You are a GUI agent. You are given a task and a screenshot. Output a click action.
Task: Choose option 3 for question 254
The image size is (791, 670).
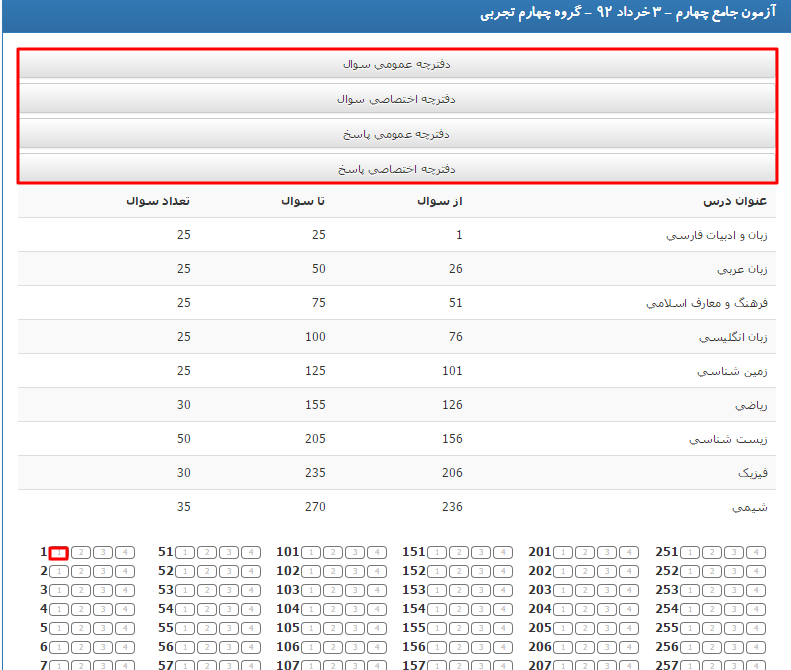pos(734,609)
